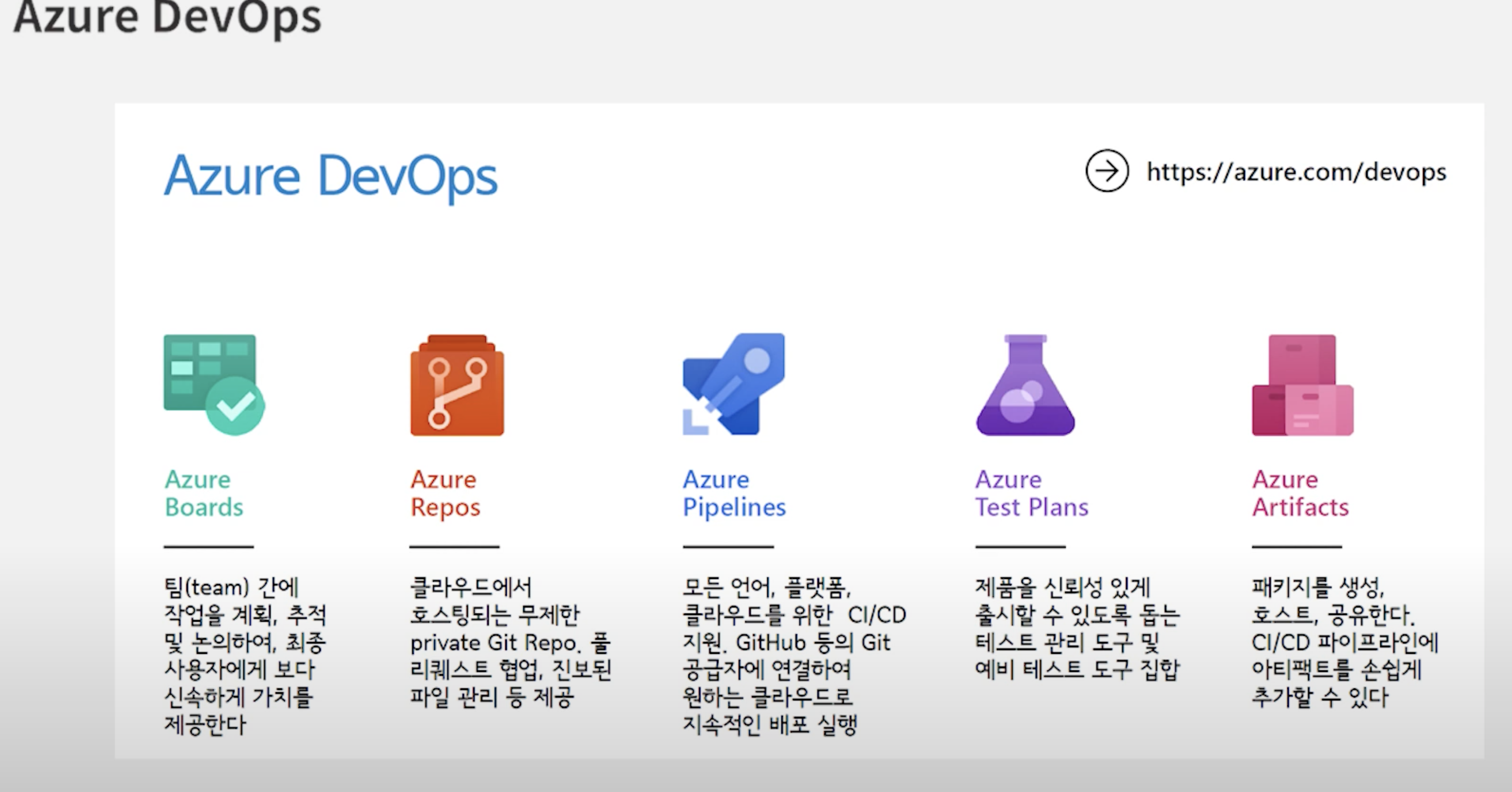Click the text line 예비 테스트 도구 집합
Image resolution: width=1512 pixels, height=792 pixels.
tap(1077, 669)
